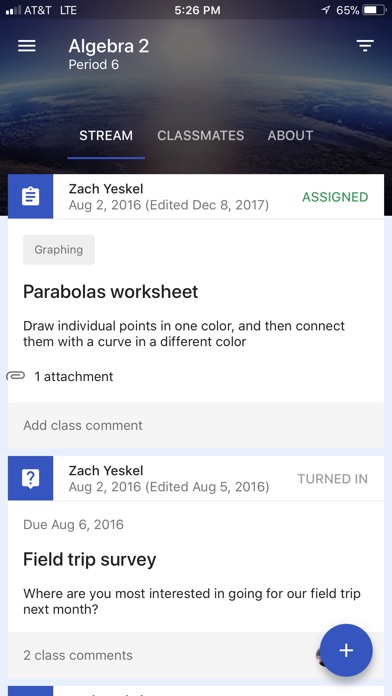View the 1 attachment link

[x=74, y=376]
